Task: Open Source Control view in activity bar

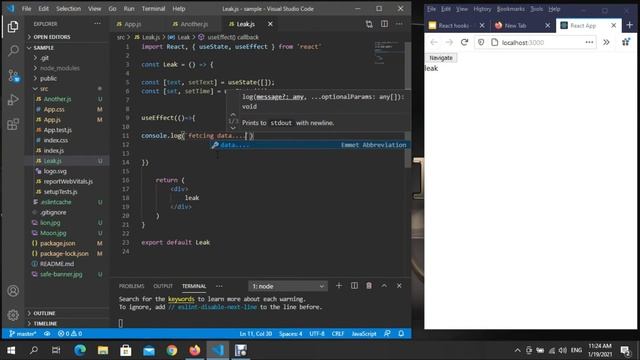Action: [13, 76]
